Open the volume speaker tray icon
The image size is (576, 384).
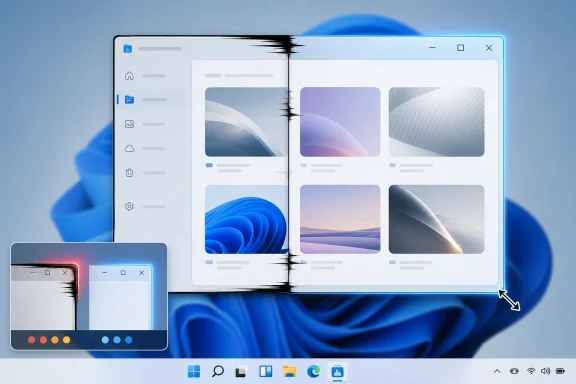pyautogui.click(x=546, y=371)
